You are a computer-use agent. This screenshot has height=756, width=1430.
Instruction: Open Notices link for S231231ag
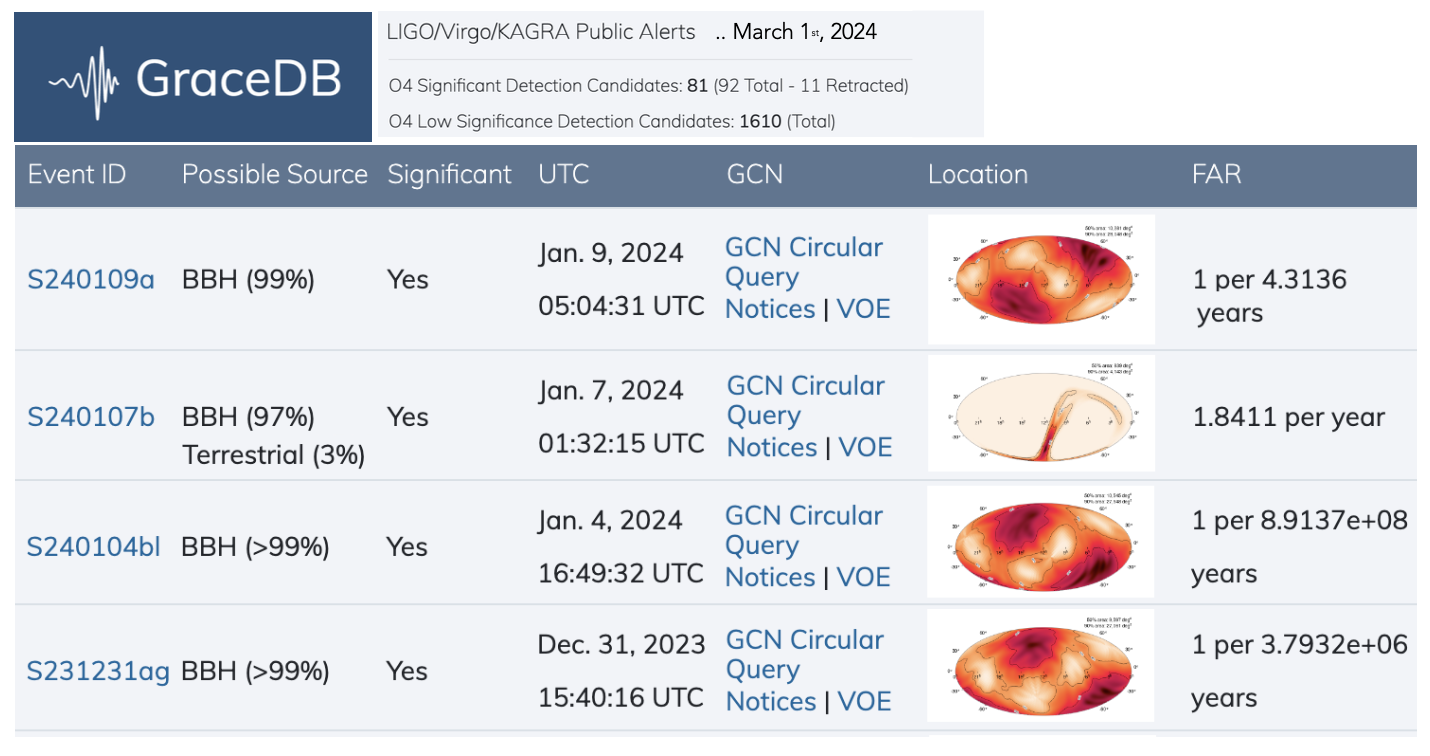(771, 701)
